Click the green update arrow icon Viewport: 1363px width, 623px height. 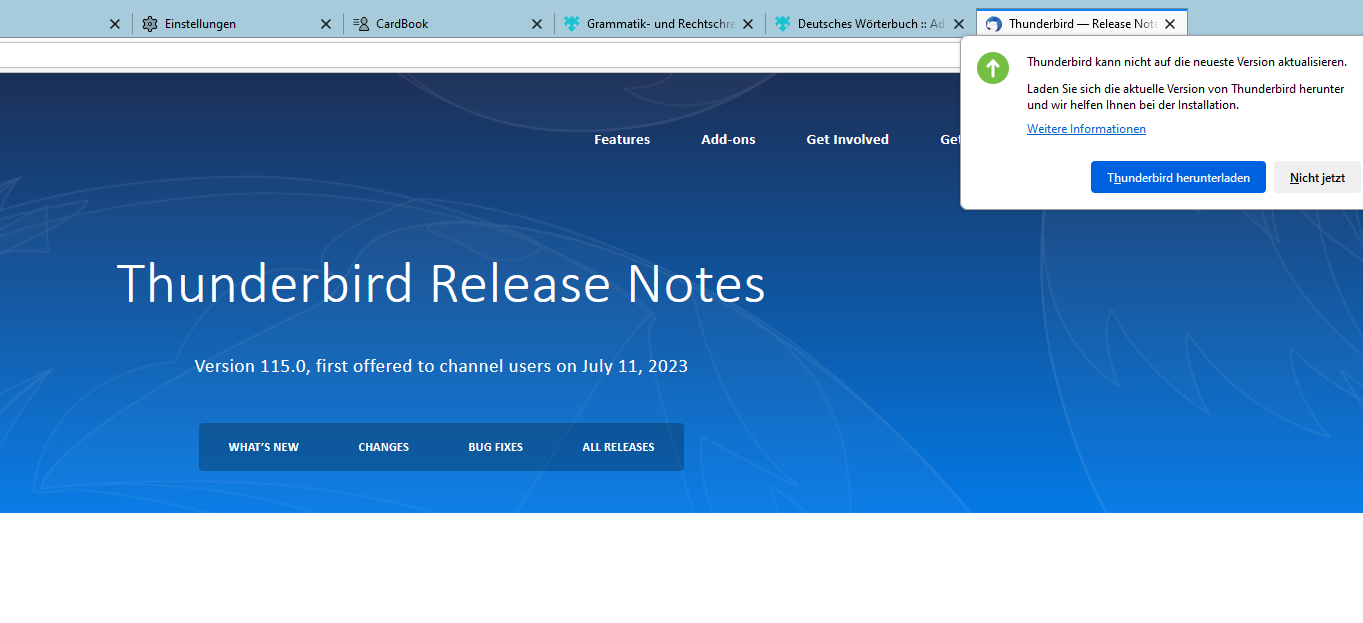point(993,68)
